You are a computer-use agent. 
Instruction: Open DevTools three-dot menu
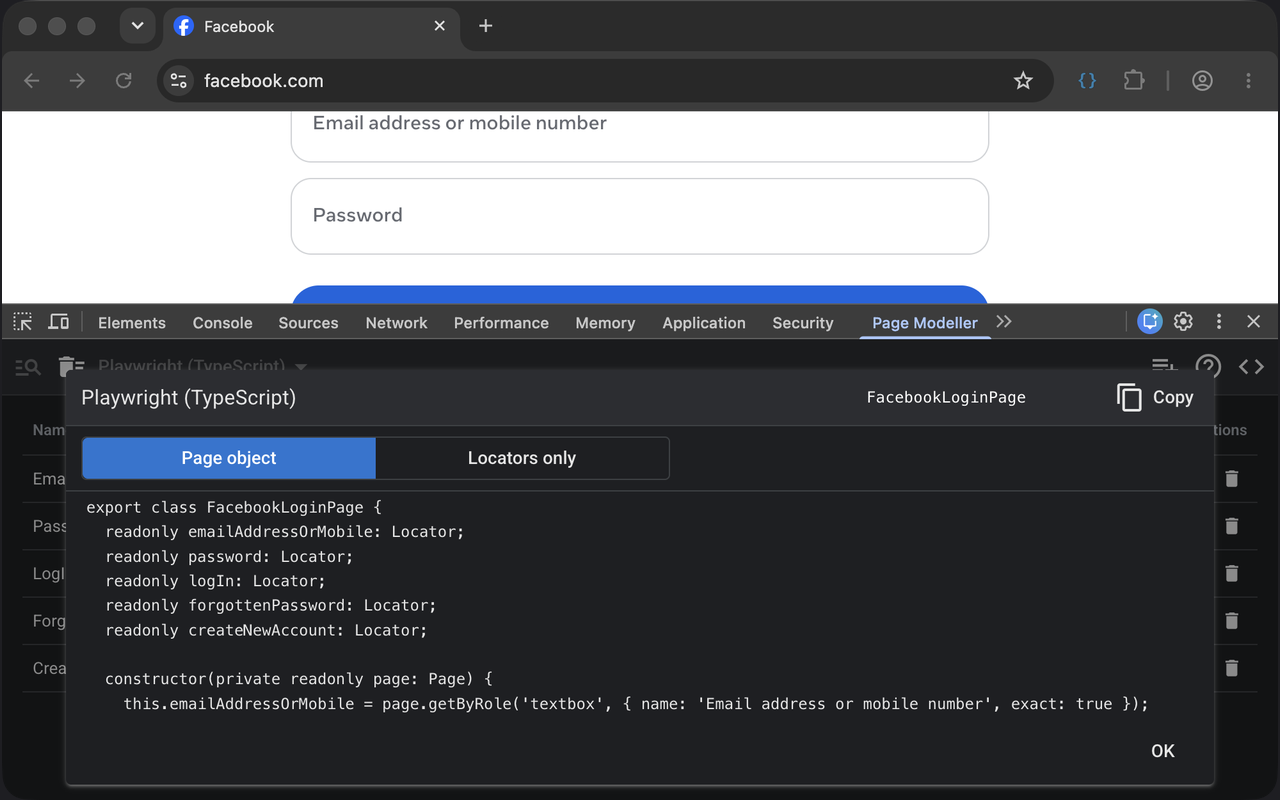[1218, 322]
